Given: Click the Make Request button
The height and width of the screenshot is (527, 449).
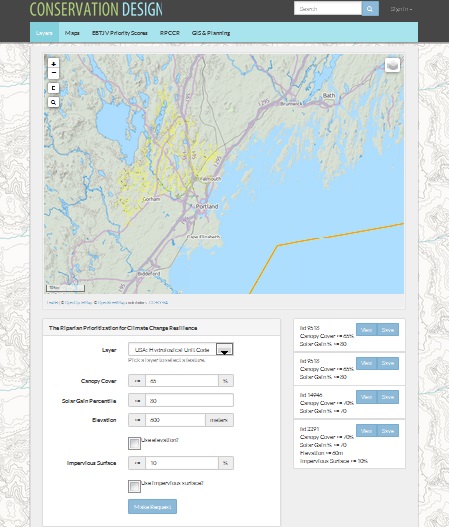Looking at the screenshot, I should [x=153, y=506].
